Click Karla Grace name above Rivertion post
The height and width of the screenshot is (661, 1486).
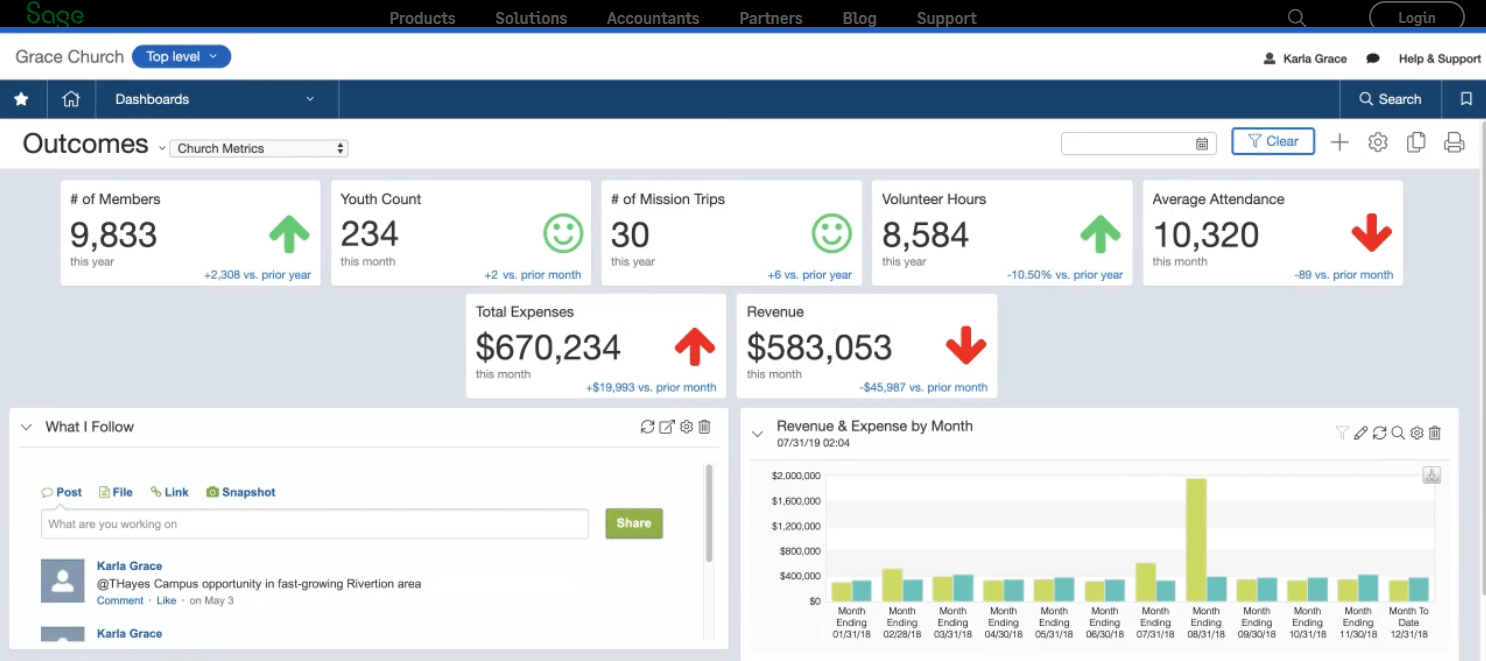pos(129,566)
